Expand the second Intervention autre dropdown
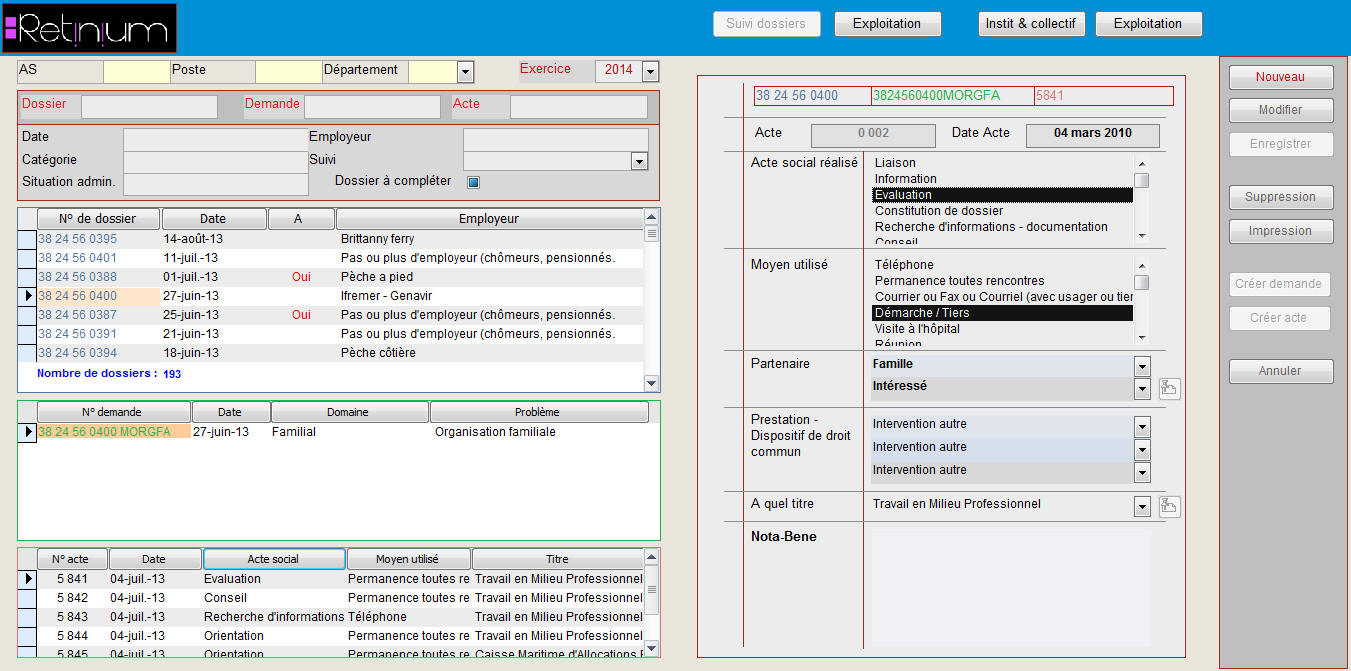This screenshot has width=1351, height=671. coord(1142,450)
